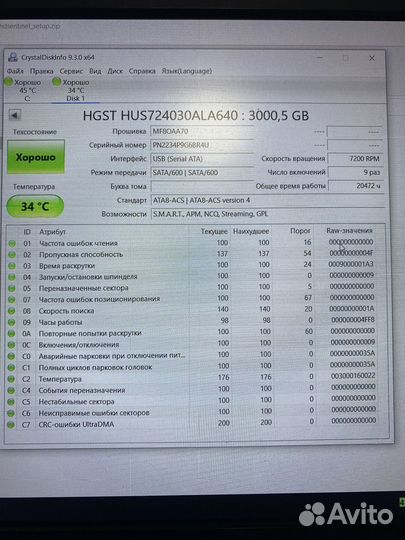The image size is (405, 540).
Task: Click raw value 003000160022
Action: pyautogui.click(x=353, y=376)
